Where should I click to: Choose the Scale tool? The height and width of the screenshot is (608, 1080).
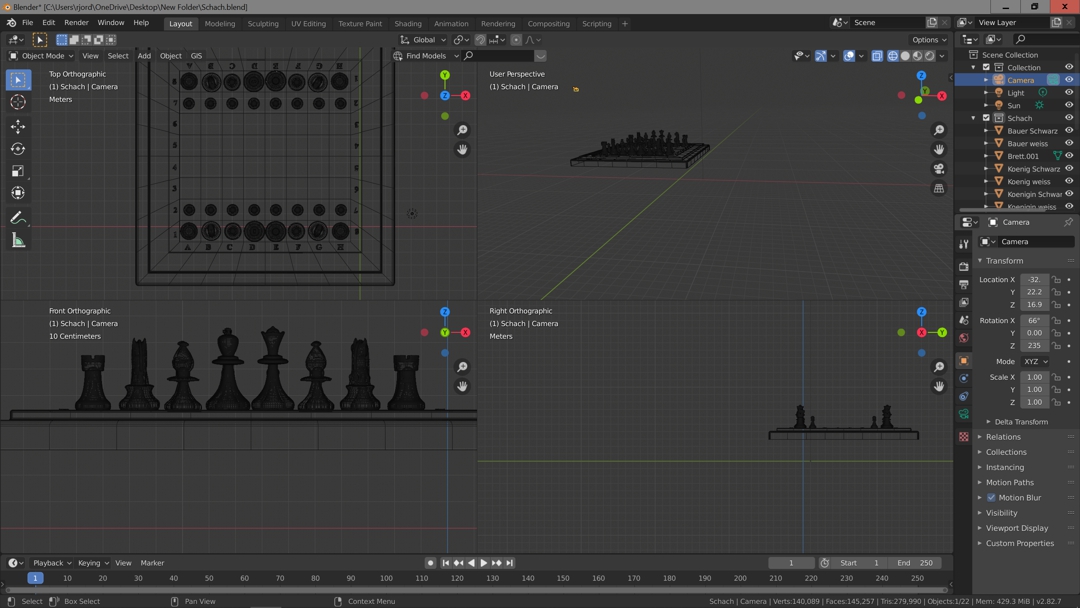18,171
